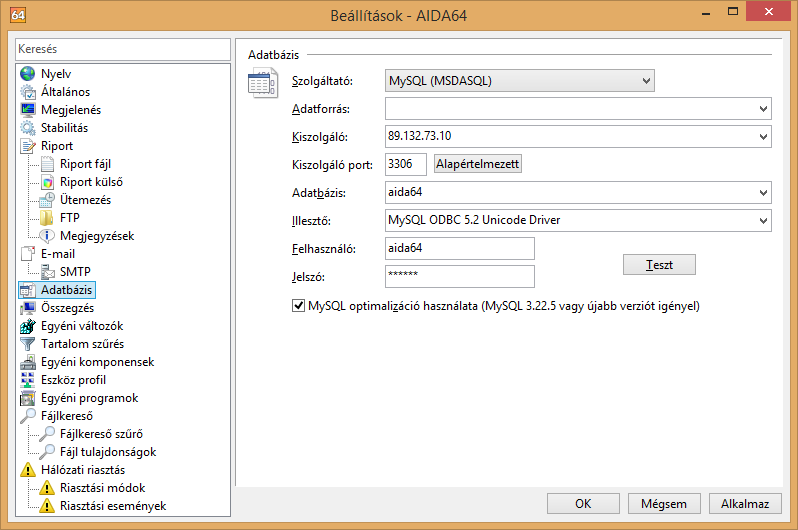The width and height of the screenshot is (798, 530).
Task: Expand the Kiszolgáló server dropdown arrow
Action: tap(763, 136)
